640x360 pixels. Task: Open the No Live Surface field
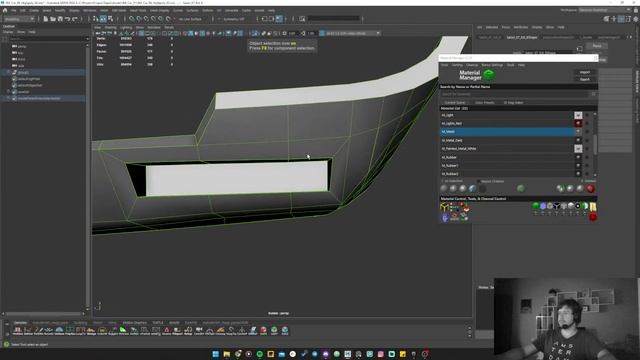pyautogui.click(x=190, y=19)
